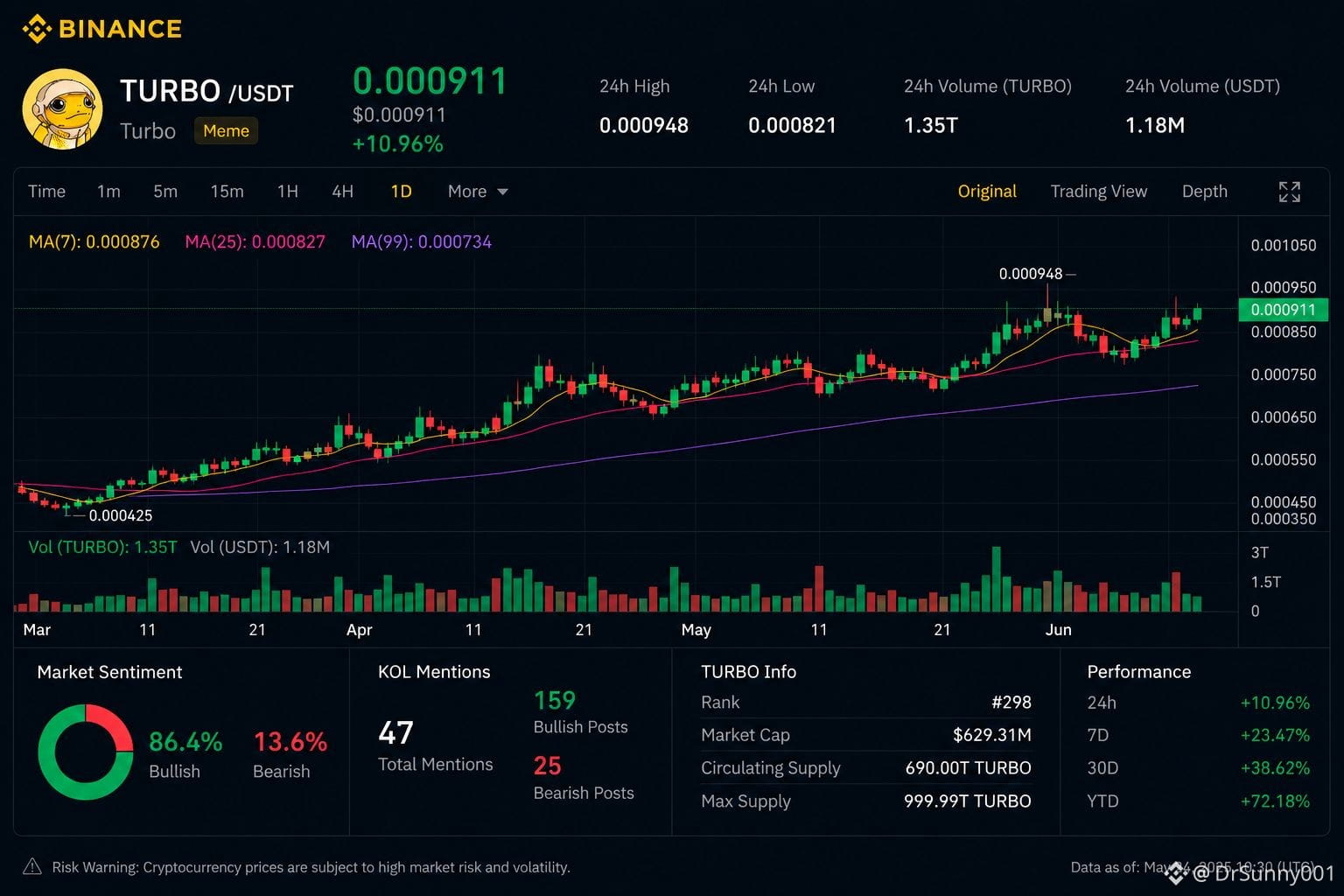Open the More intervals dropdown
1344x896 pixels.
coord(478,192)
